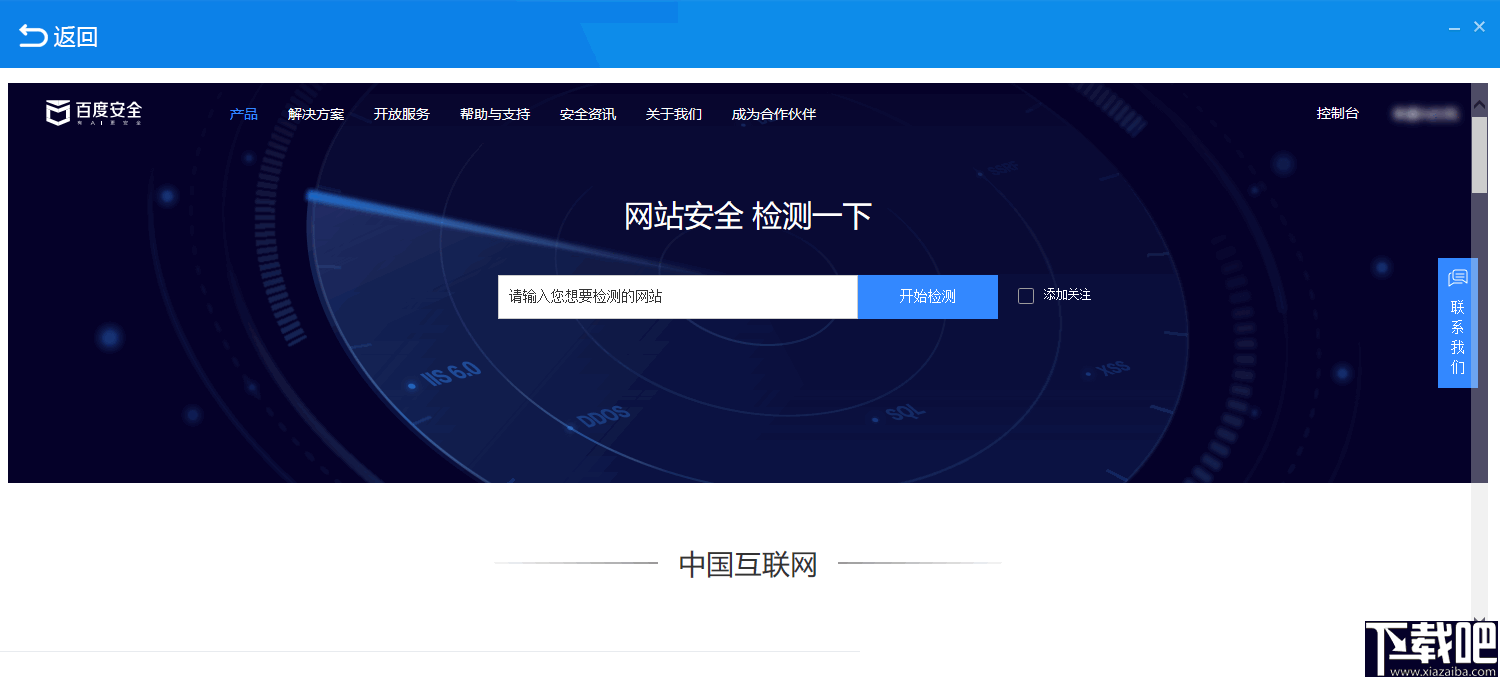
Task: Click the 成为合作伙伴 link
Action: (x=774, y=114)
